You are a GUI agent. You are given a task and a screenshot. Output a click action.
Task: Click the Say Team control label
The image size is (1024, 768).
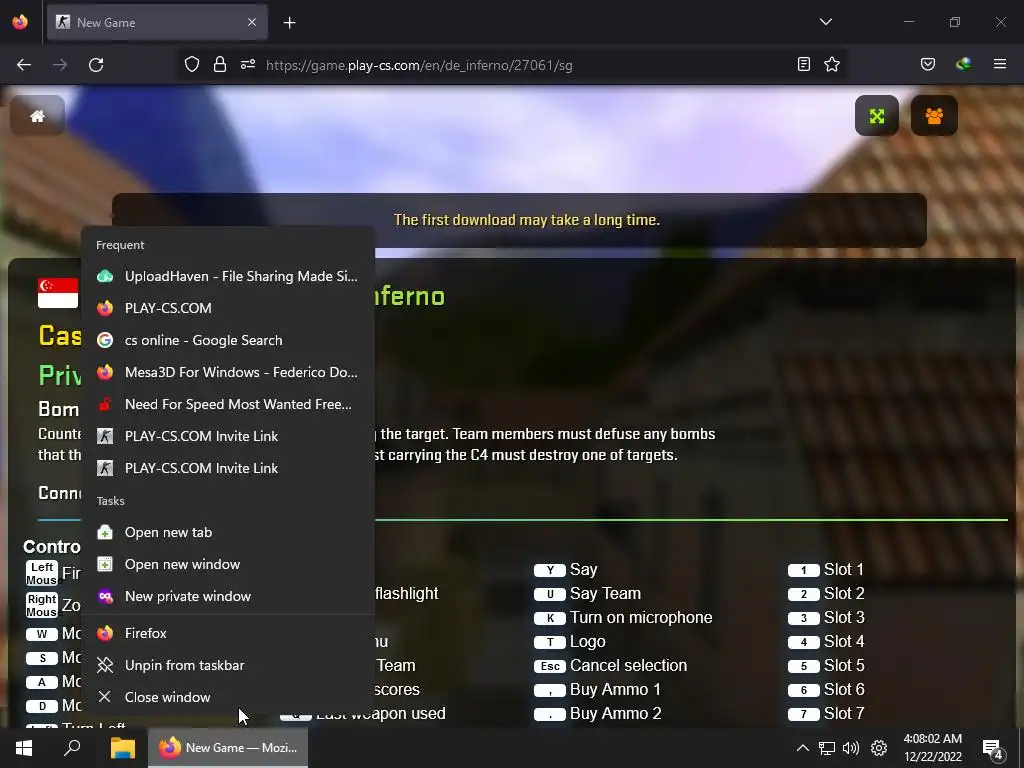click(x=605, y=594)
